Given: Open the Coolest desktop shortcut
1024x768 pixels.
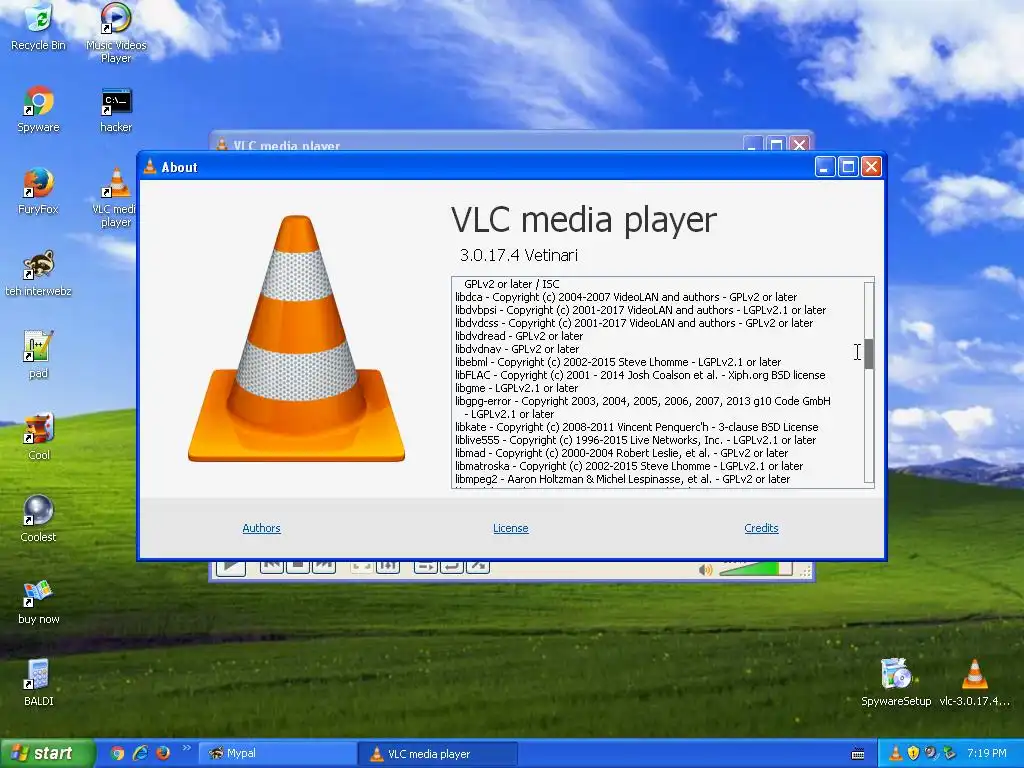Looking at the screenshot, I should 38,518.
